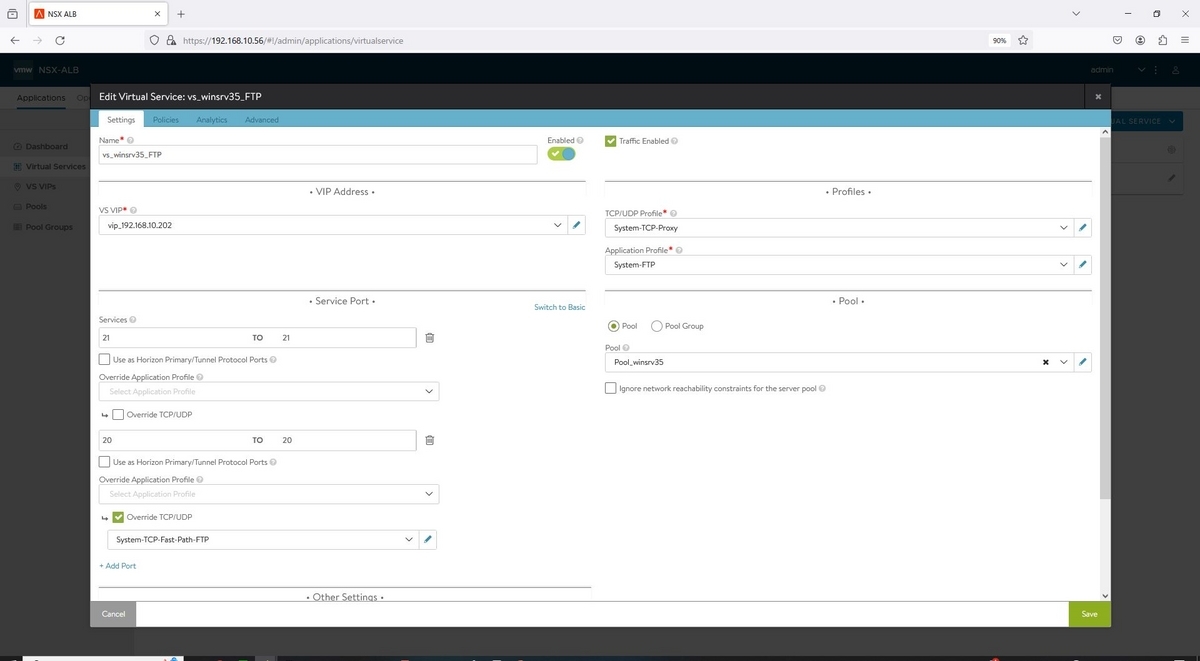Viewport: 1200px width, 661px height.
Task: Open browser extensions icon
Action: [1163, 41]
